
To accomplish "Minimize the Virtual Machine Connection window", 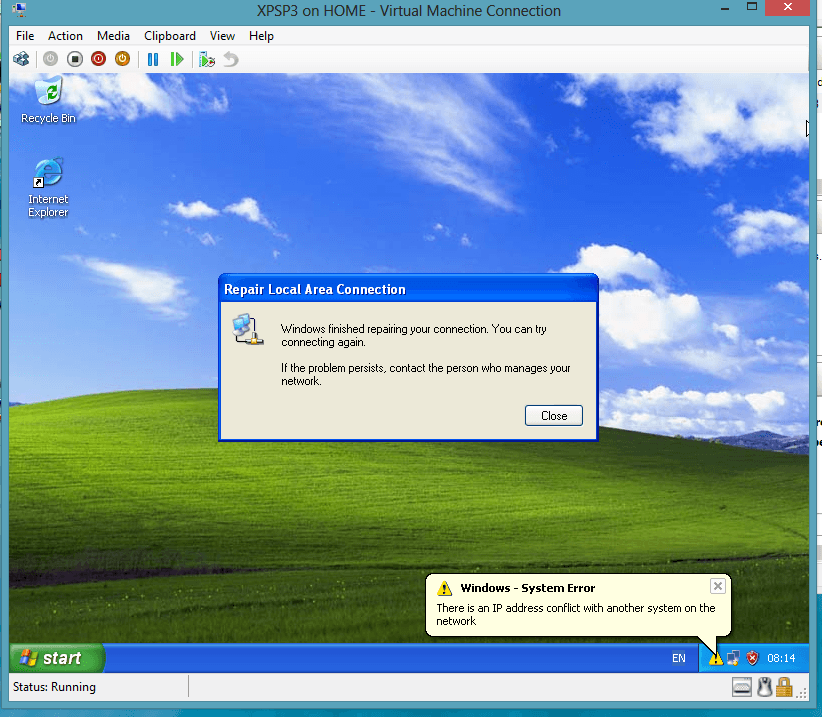I will [725, 9].
